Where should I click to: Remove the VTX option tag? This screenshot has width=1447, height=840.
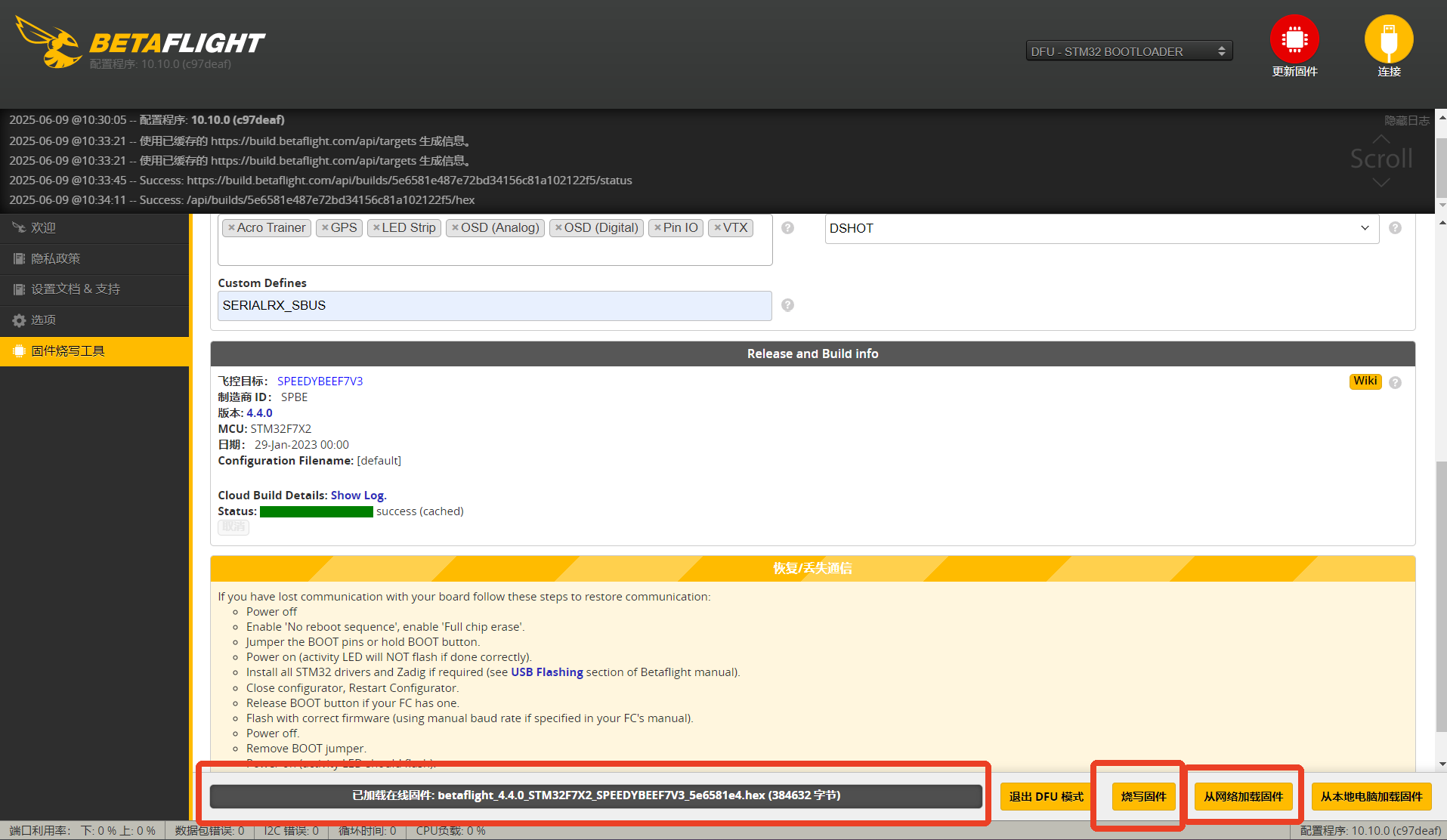click(x=717, y=228)
